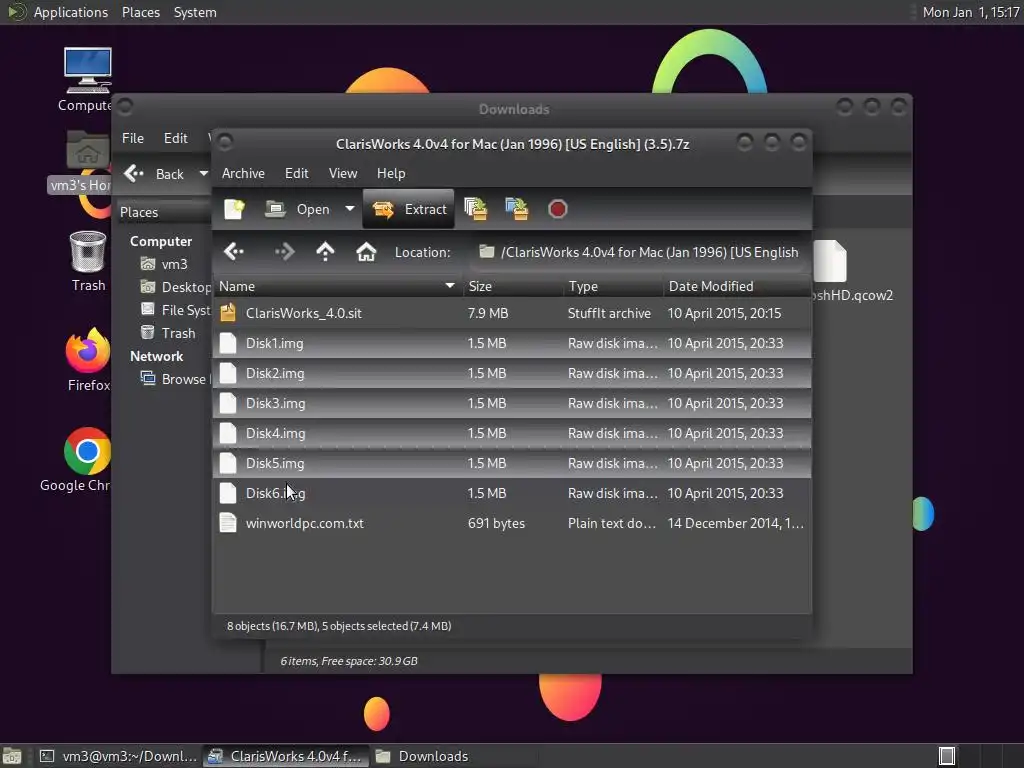Click the Add folder to archive icon

point(517,209)
